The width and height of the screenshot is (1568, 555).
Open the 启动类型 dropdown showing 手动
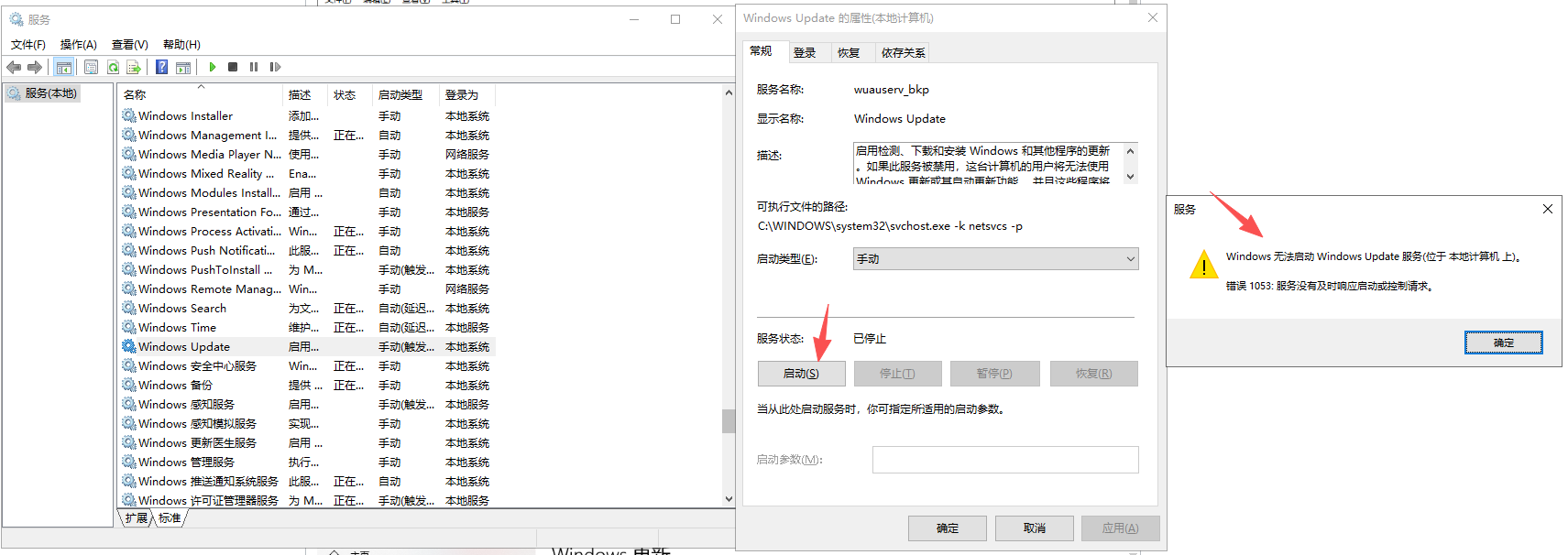point(995,259)
